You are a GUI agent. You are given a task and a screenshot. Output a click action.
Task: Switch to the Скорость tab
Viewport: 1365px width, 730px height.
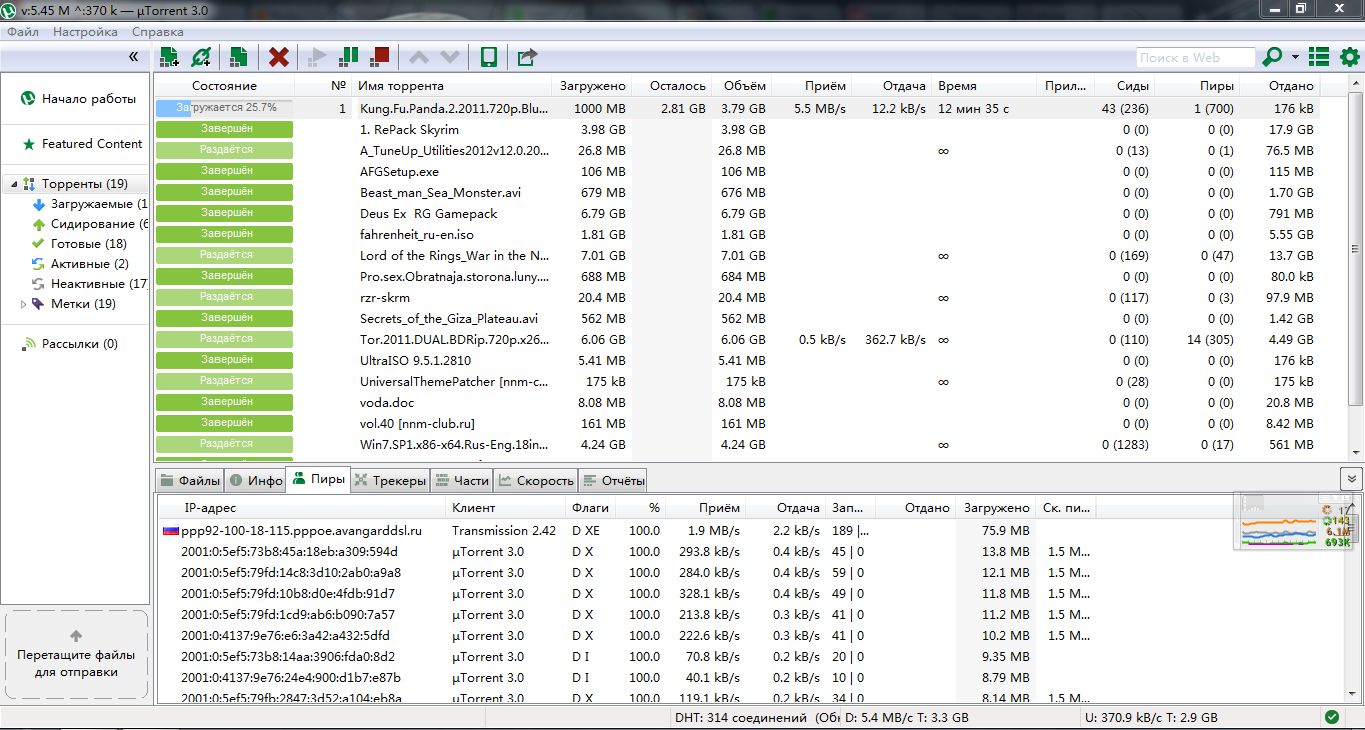tap(536, 480)
